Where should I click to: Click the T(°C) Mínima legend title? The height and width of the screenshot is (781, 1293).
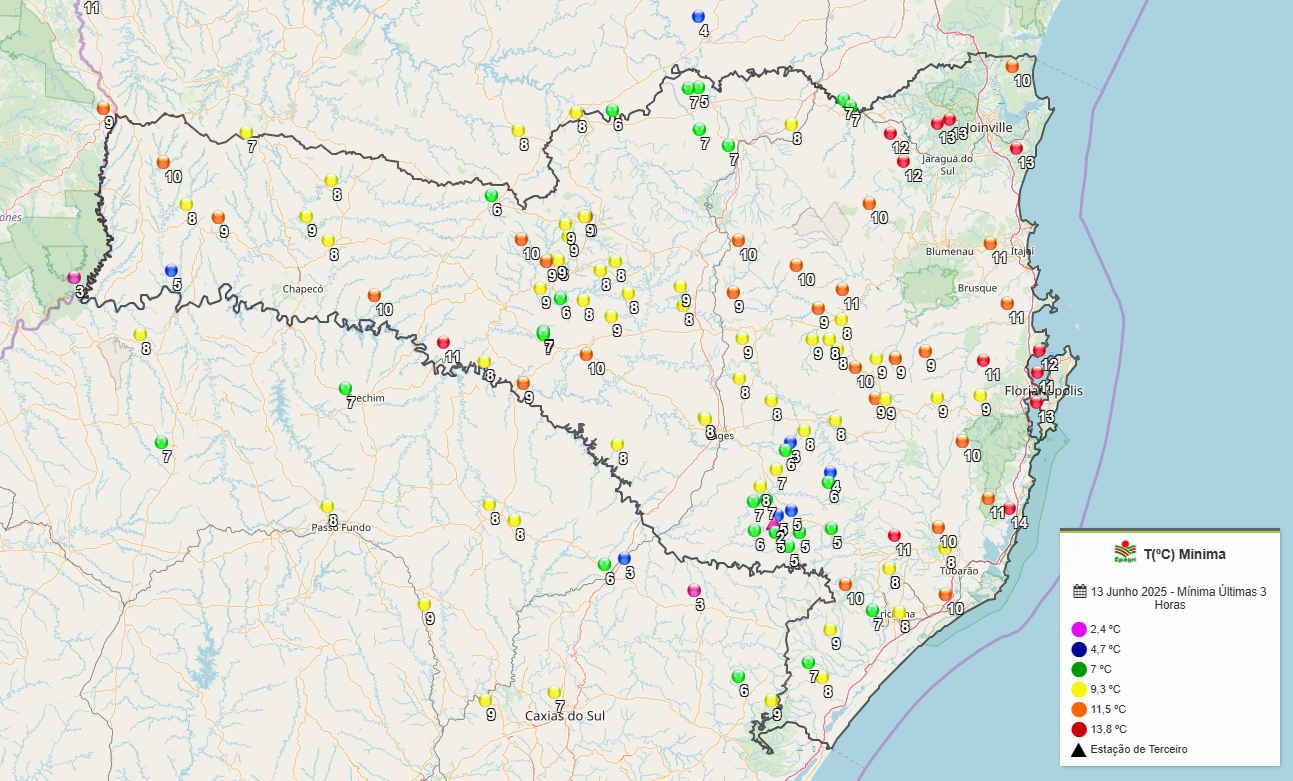pos(1184,554)
